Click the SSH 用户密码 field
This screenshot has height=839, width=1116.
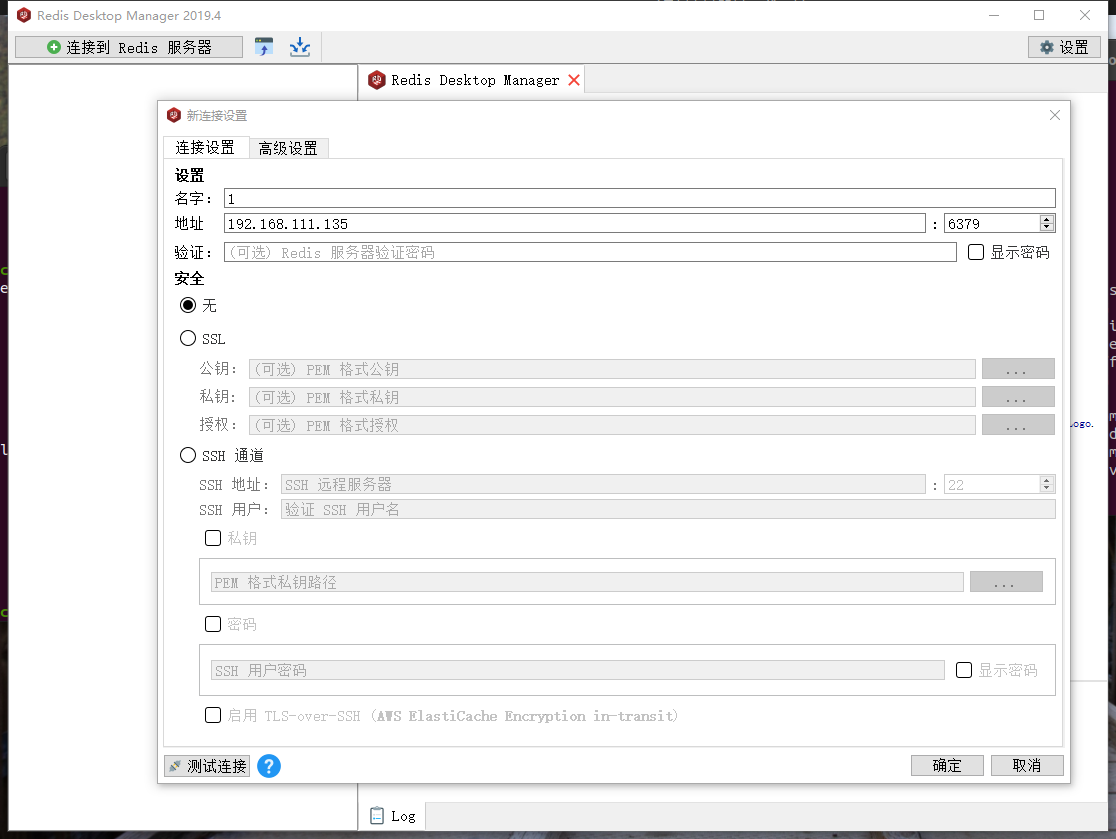[x=577, y=670]
